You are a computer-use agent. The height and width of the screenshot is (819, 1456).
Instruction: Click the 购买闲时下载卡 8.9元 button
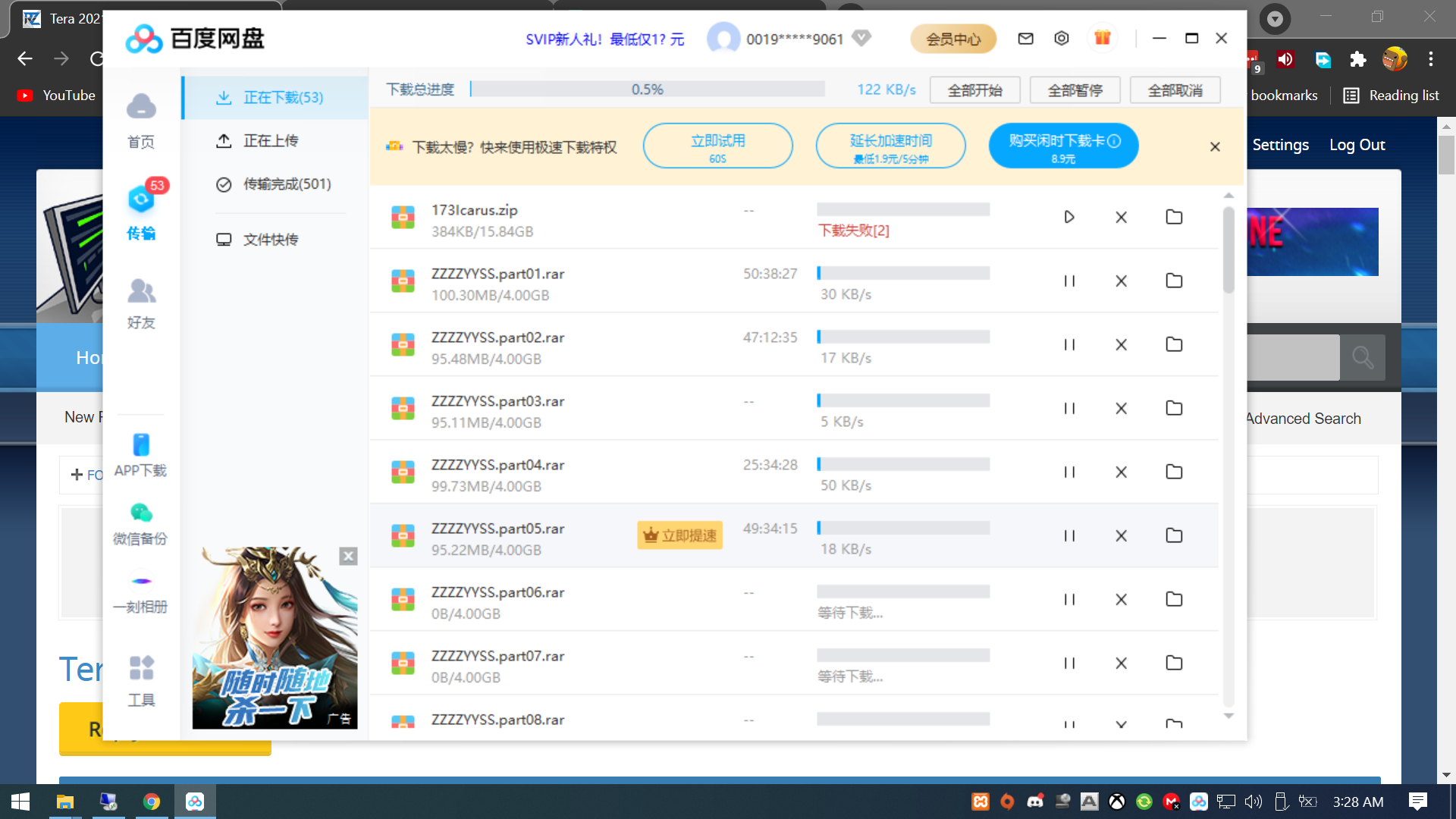(1063, 146)
